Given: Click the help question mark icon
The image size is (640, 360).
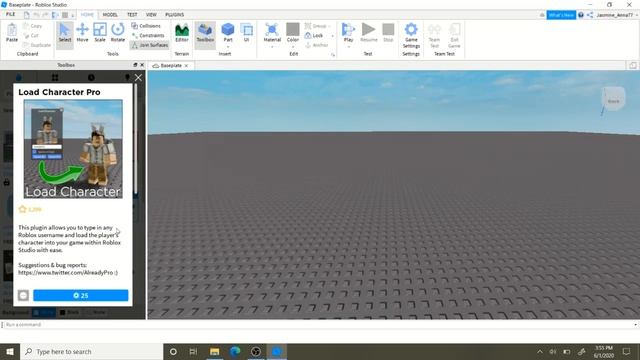Looking at the screenshot, I should pyautogui.click(x=581, y=15).
